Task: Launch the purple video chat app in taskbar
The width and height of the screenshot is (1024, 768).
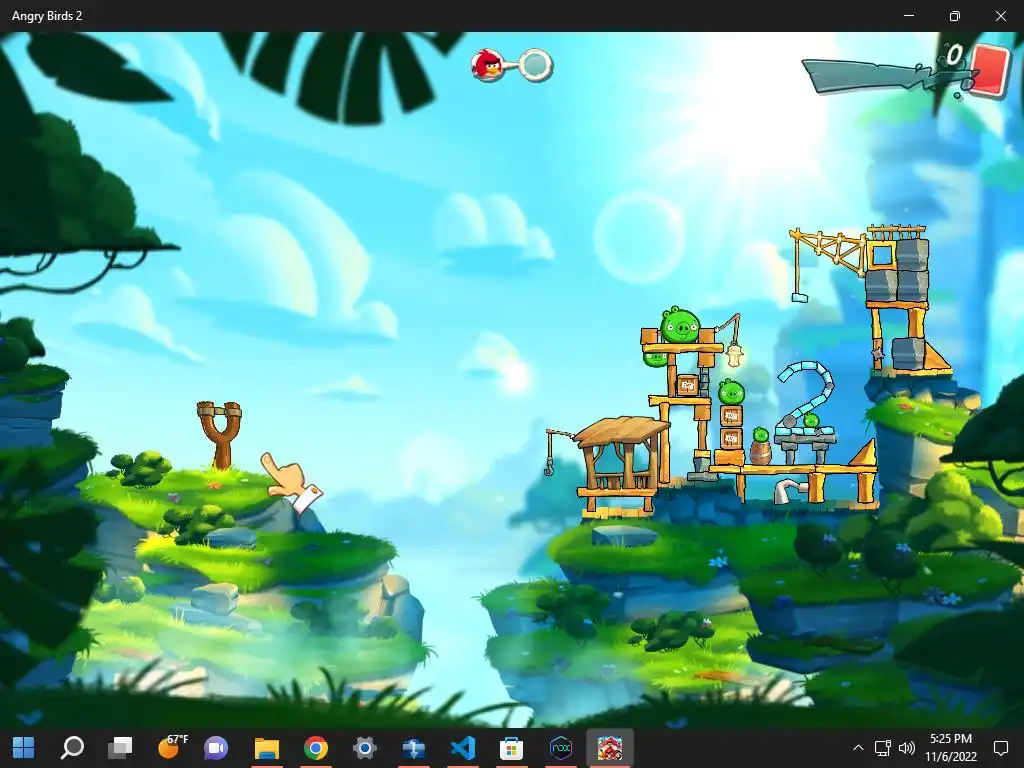Action: click(216, 748)
